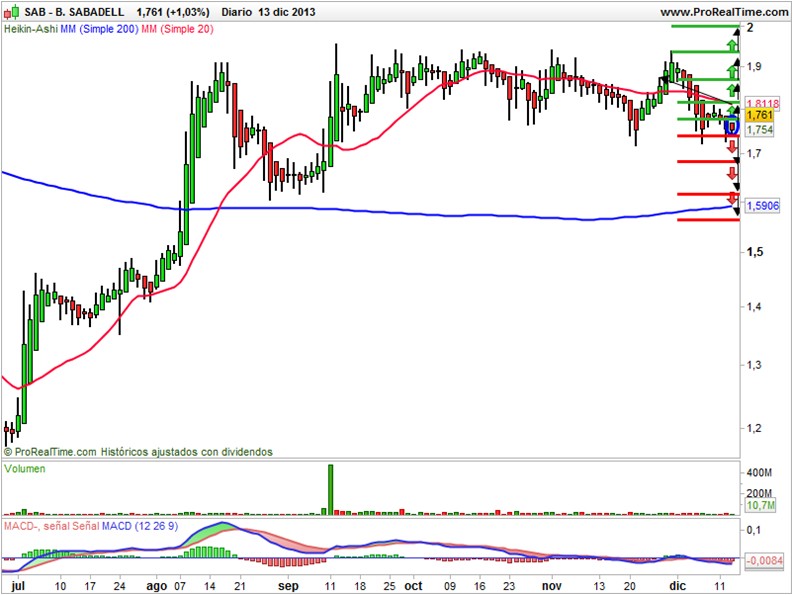
Task: Click the 1,3 price axis label
Action: coord(754,365)
